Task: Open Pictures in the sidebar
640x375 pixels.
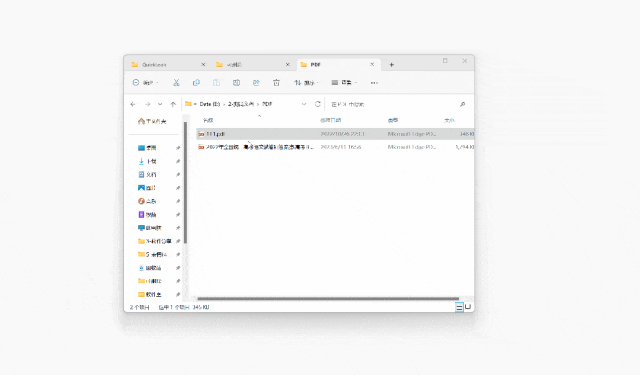Action: coord(147,188)
